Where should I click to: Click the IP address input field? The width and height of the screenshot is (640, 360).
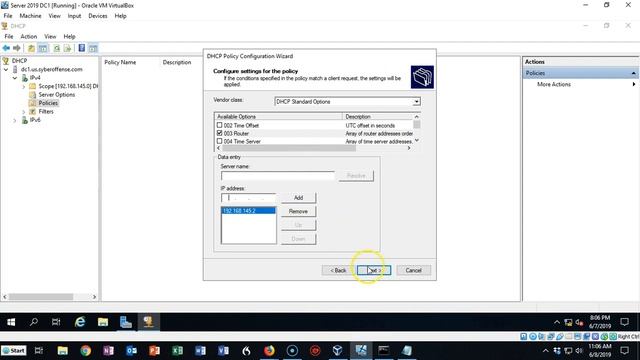click(249, 198)
